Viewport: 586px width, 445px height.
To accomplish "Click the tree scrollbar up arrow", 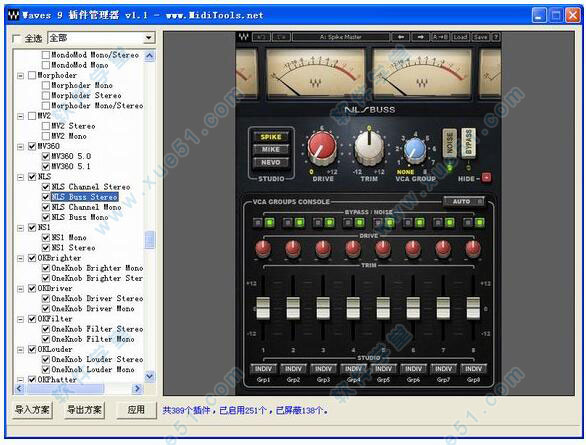I will pyautogui.click(x=150, y=56).
